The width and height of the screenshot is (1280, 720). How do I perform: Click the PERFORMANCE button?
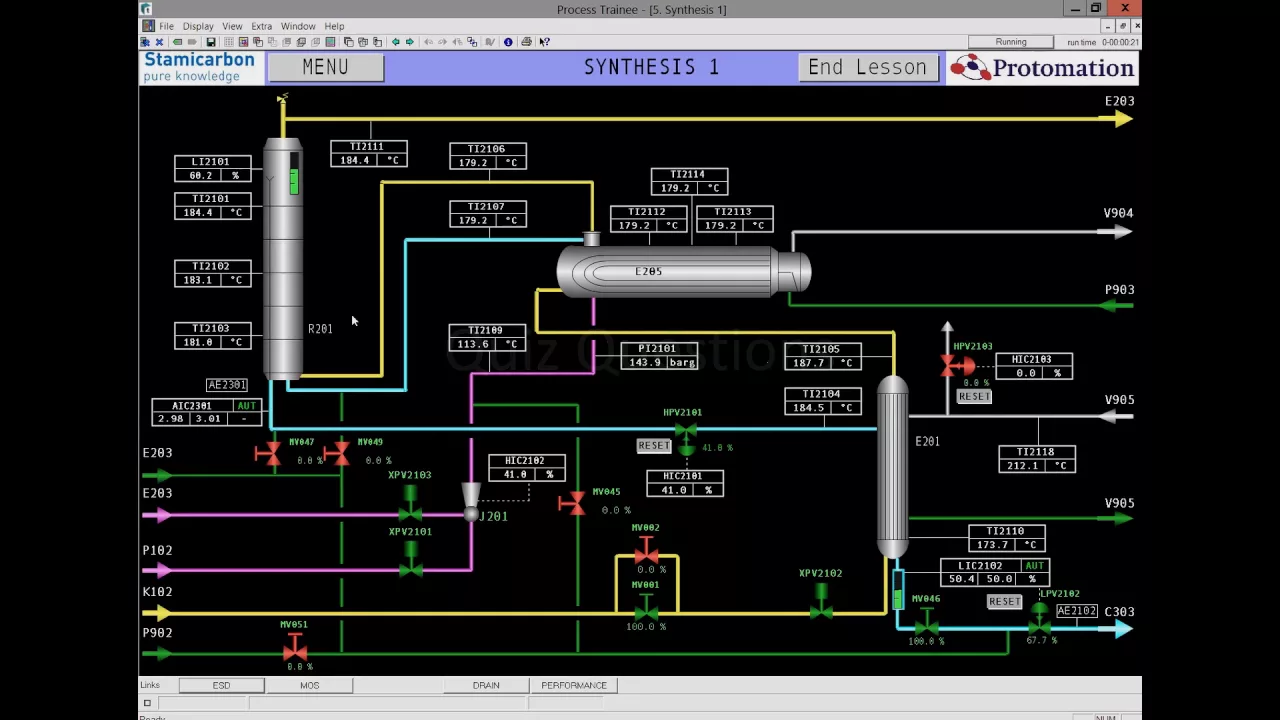(574, 685)
